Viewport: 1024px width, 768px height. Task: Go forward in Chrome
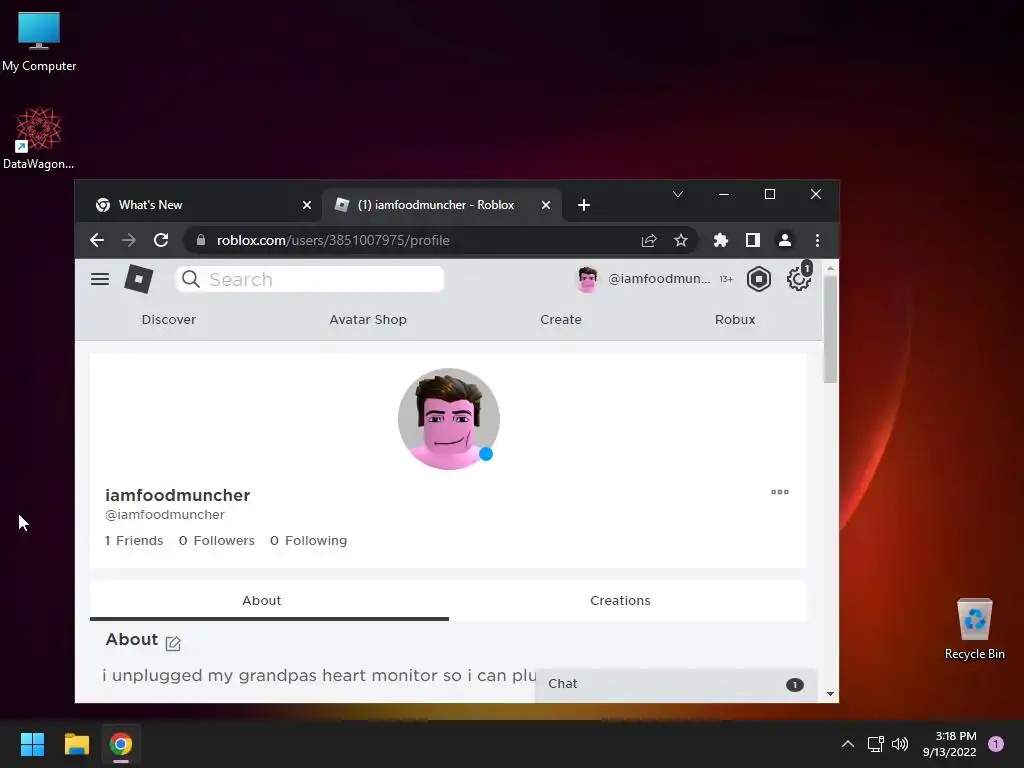129,240
